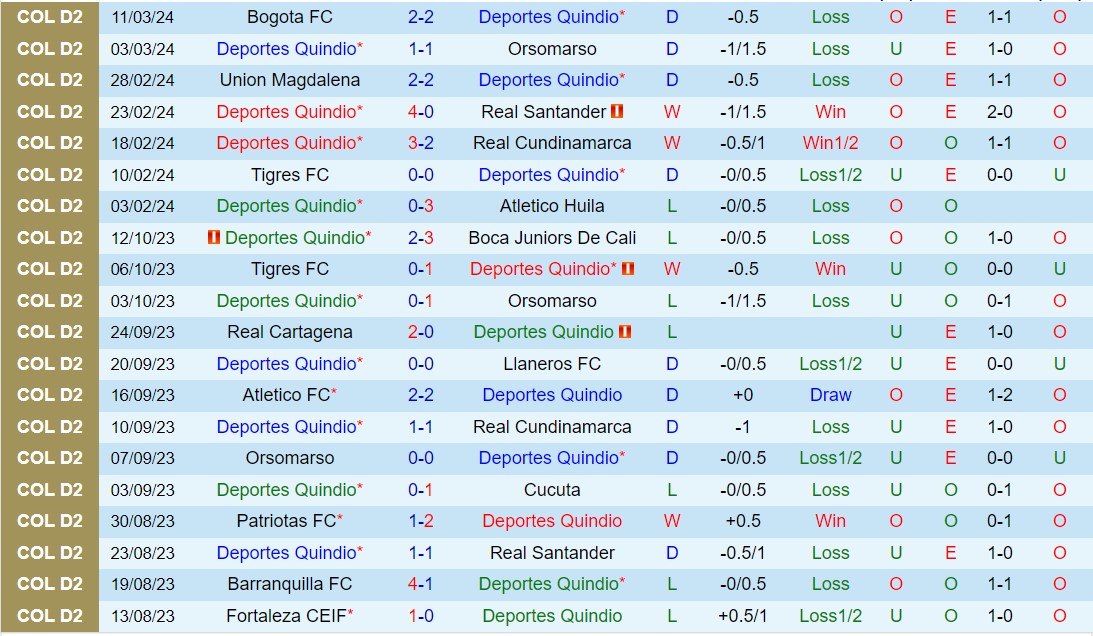This screenshot has height=636, width=1093.
Task: Open the 4-0 score against Real Santander
Action: click(x=421, y=112)
